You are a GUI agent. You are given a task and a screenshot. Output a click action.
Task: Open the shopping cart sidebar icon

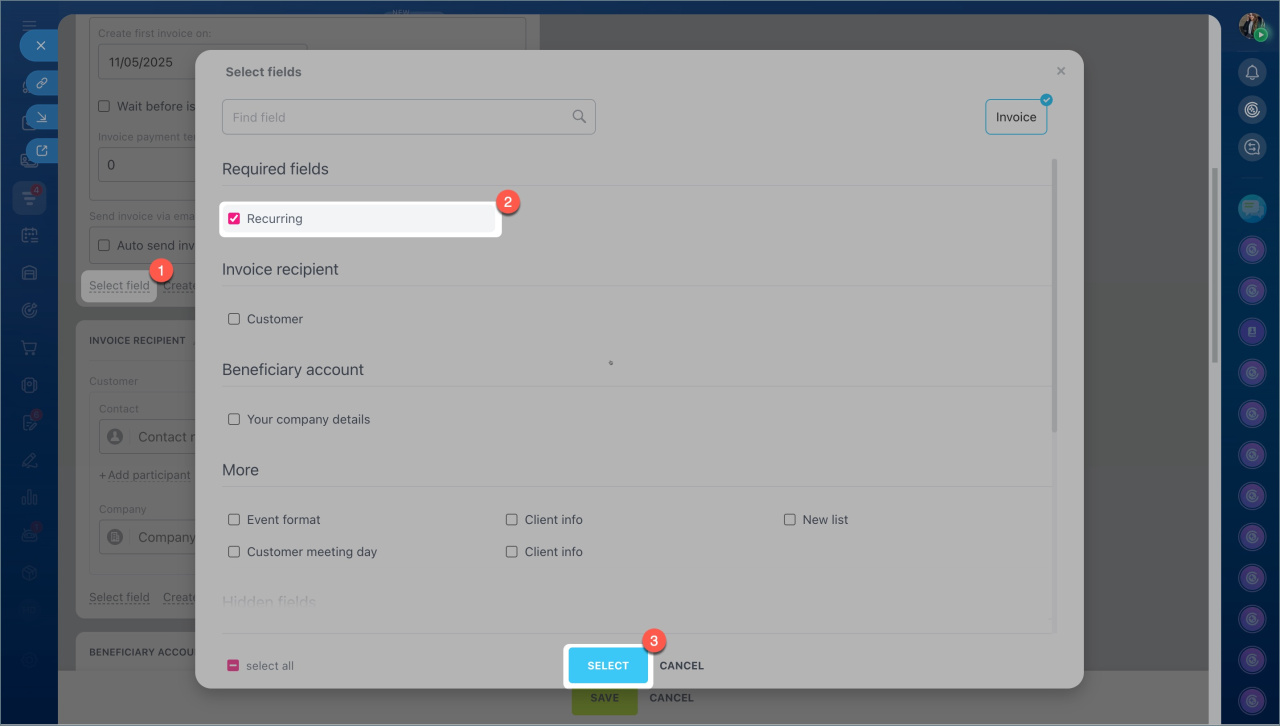(x=29, y=348)
